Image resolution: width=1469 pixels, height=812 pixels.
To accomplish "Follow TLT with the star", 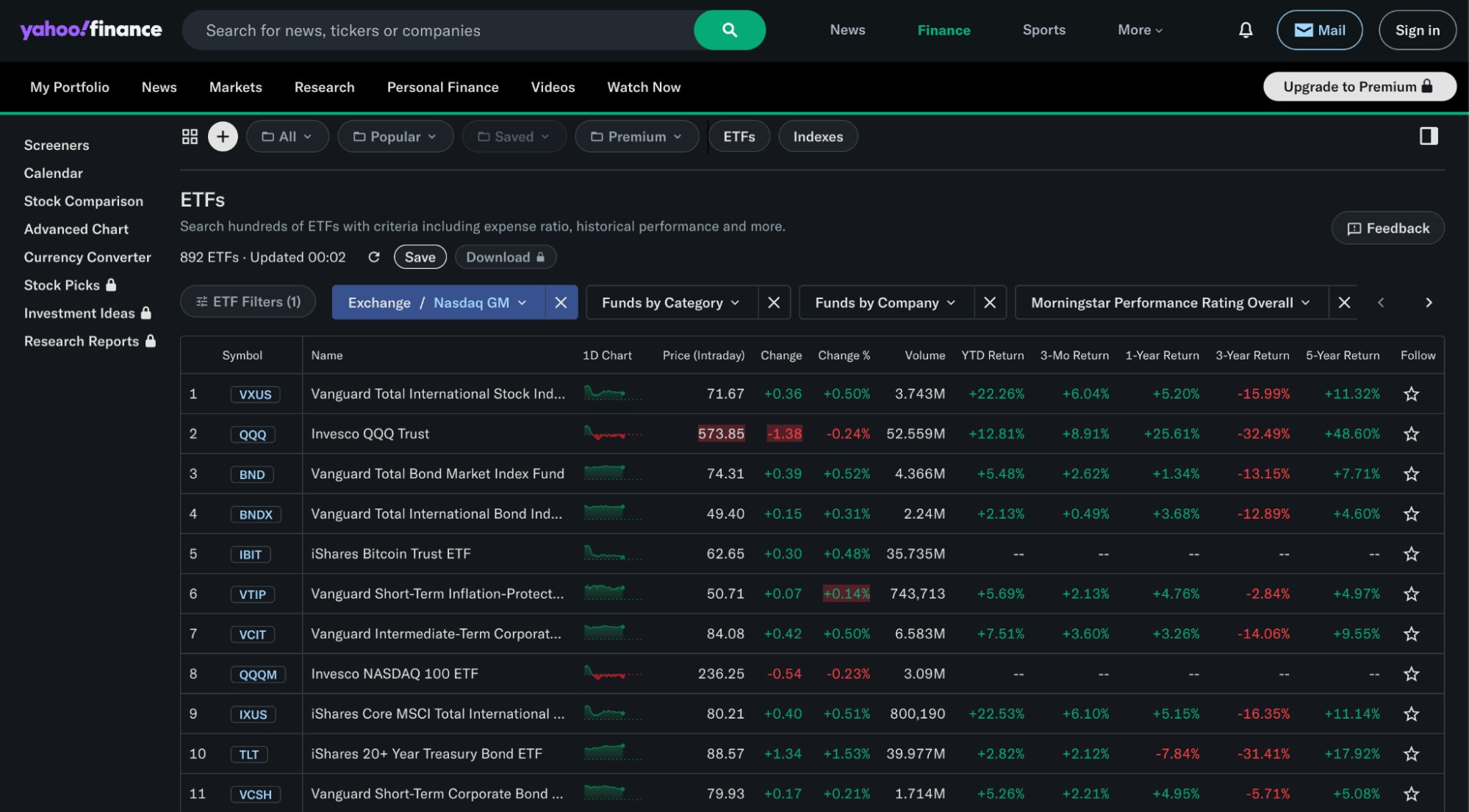I will 1411,753.
